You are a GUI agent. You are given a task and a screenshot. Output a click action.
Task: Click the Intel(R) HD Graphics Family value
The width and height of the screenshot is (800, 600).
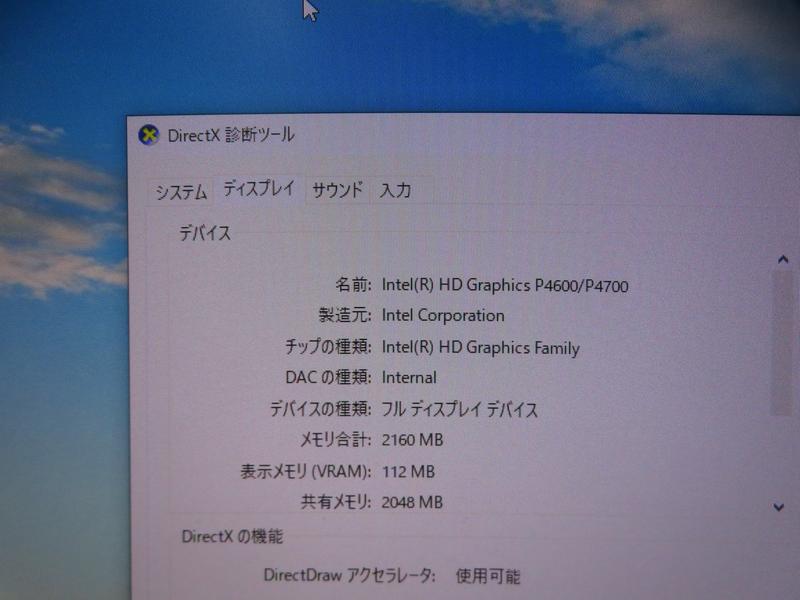tap(481, 348)
